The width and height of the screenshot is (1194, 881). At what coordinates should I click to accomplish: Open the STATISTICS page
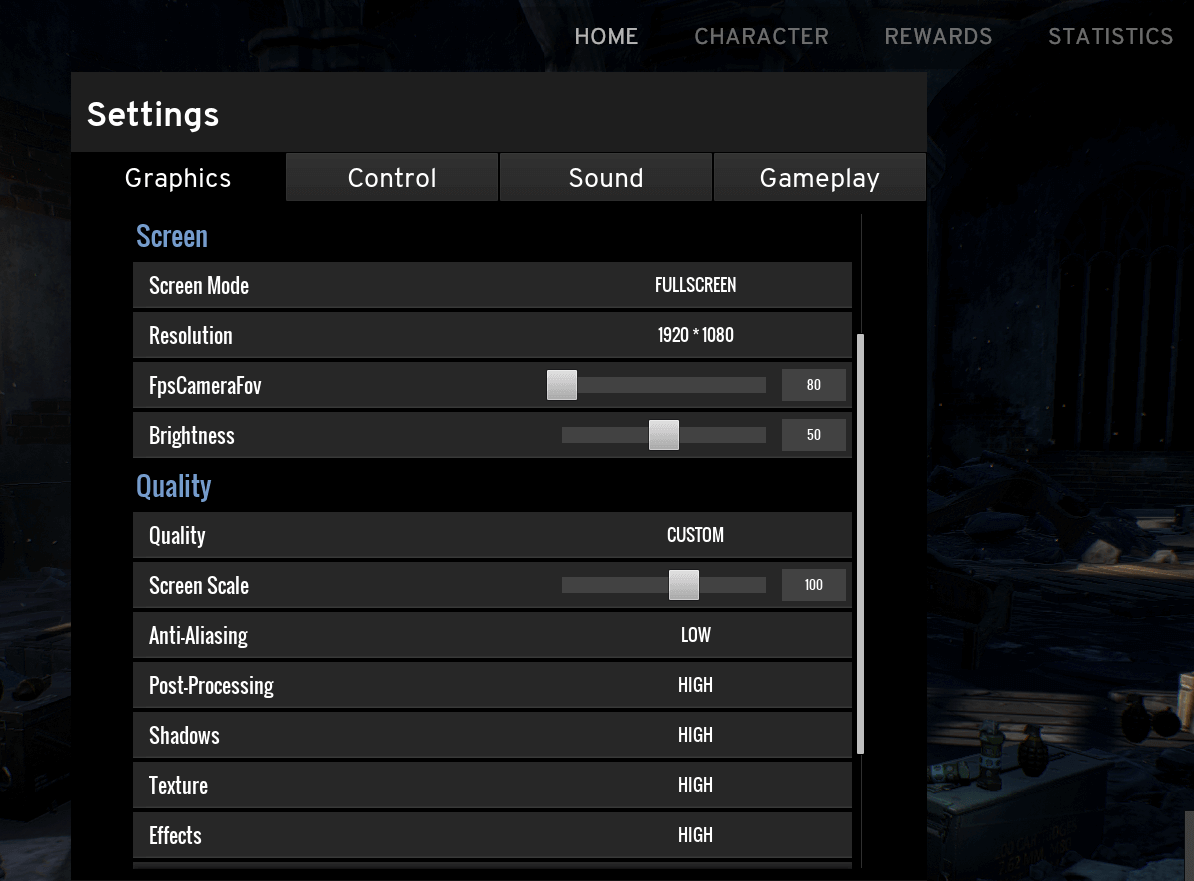click(x=1110, y=37)
